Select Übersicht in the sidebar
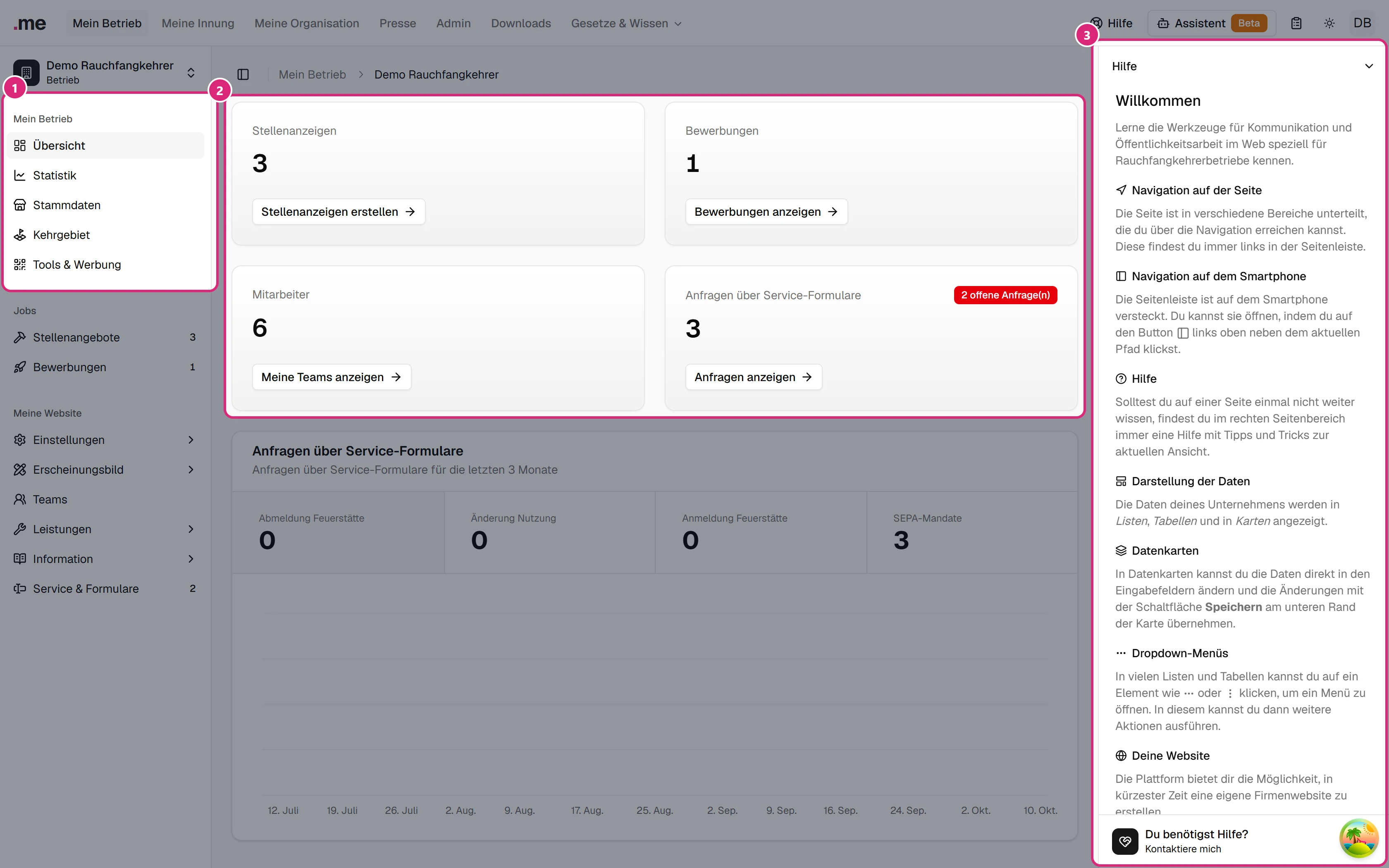The image size is (1389, 868). pyautogui.click(x=105, y=146)
